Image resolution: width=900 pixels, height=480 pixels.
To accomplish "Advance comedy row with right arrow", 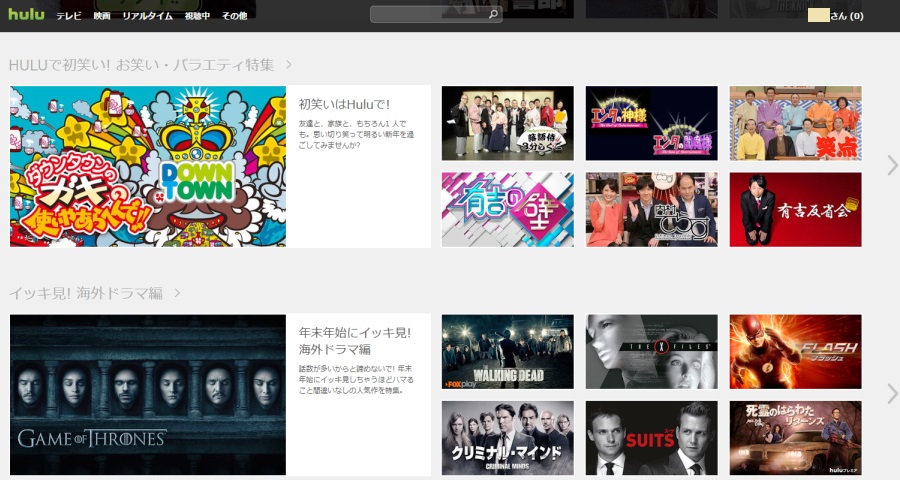I will [x=892, y=165].
